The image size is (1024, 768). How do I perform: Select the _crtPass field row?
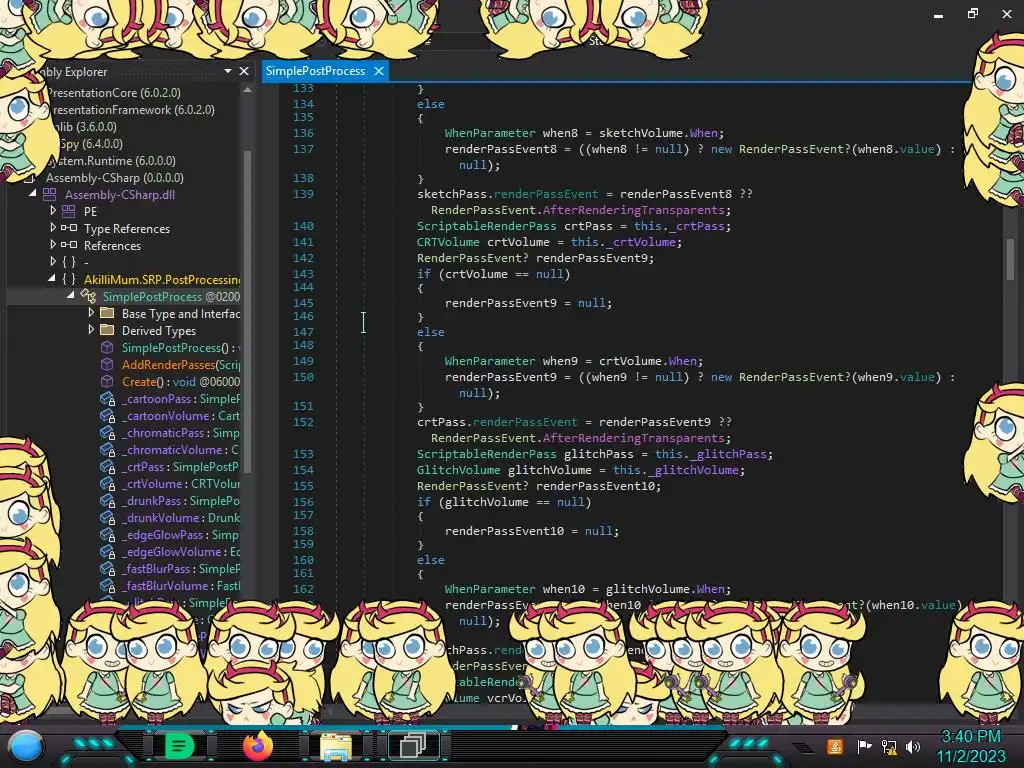180,466
